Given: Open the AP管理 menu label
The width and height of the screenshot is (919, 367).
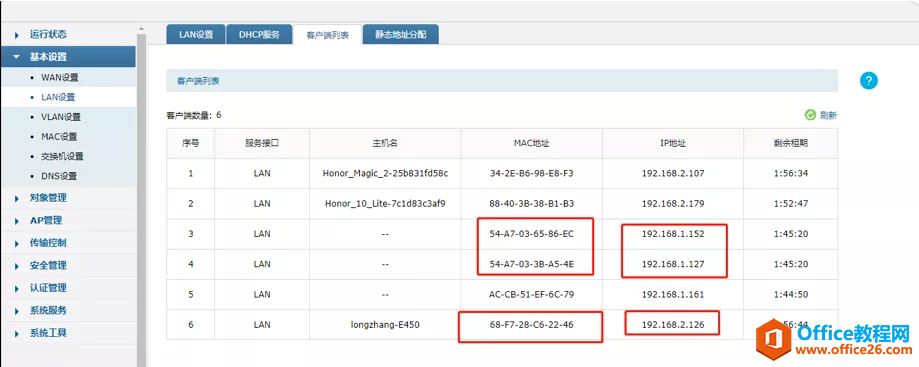Looking at the screenshot, I should 46,220.
